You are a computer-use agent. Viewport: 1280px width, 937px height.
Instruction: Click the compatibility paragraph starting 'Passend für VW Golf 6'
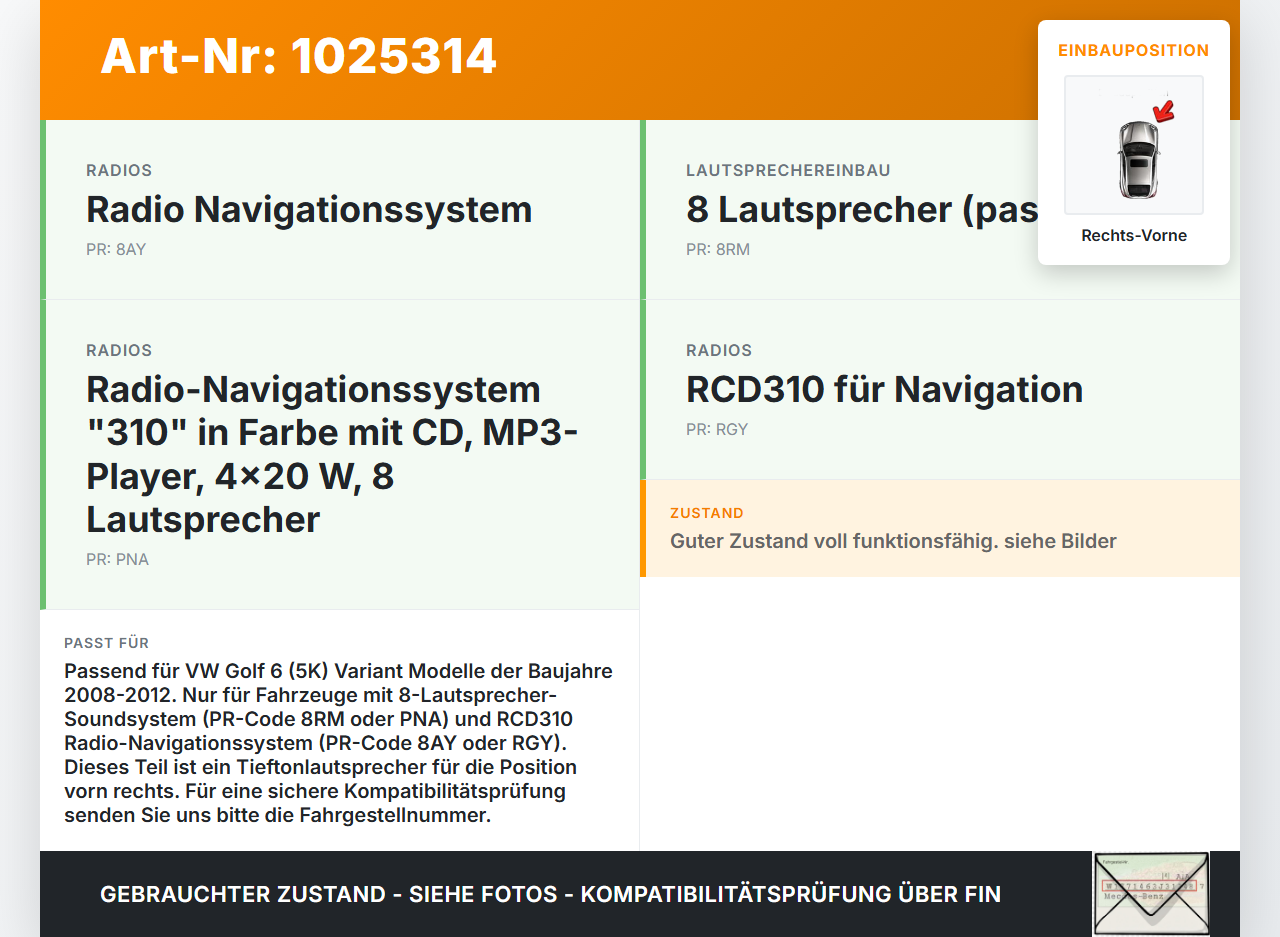click(x=339, y=743)
